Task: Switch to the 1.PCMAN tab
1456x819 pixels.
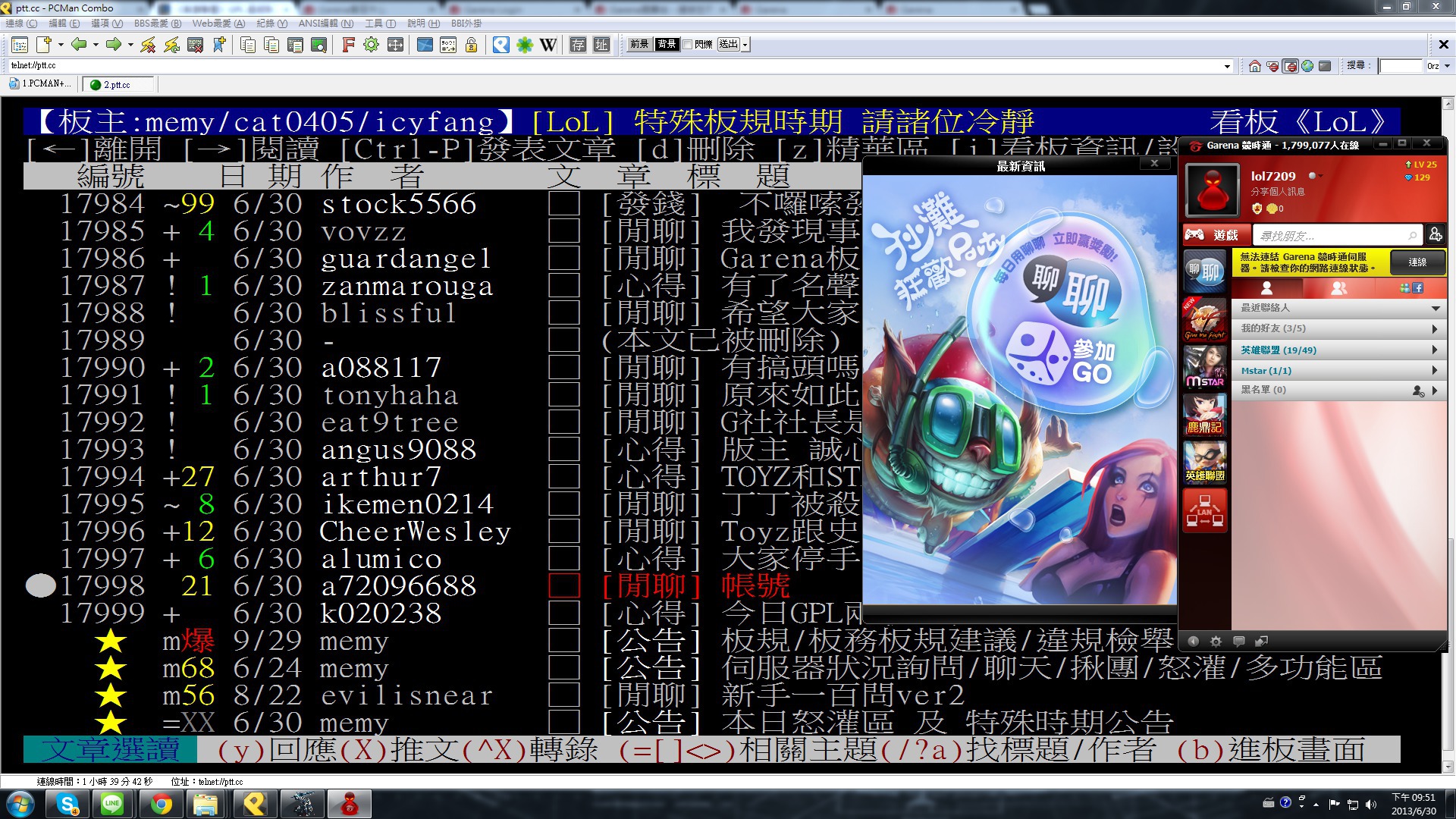Action: tap(41, 84)
